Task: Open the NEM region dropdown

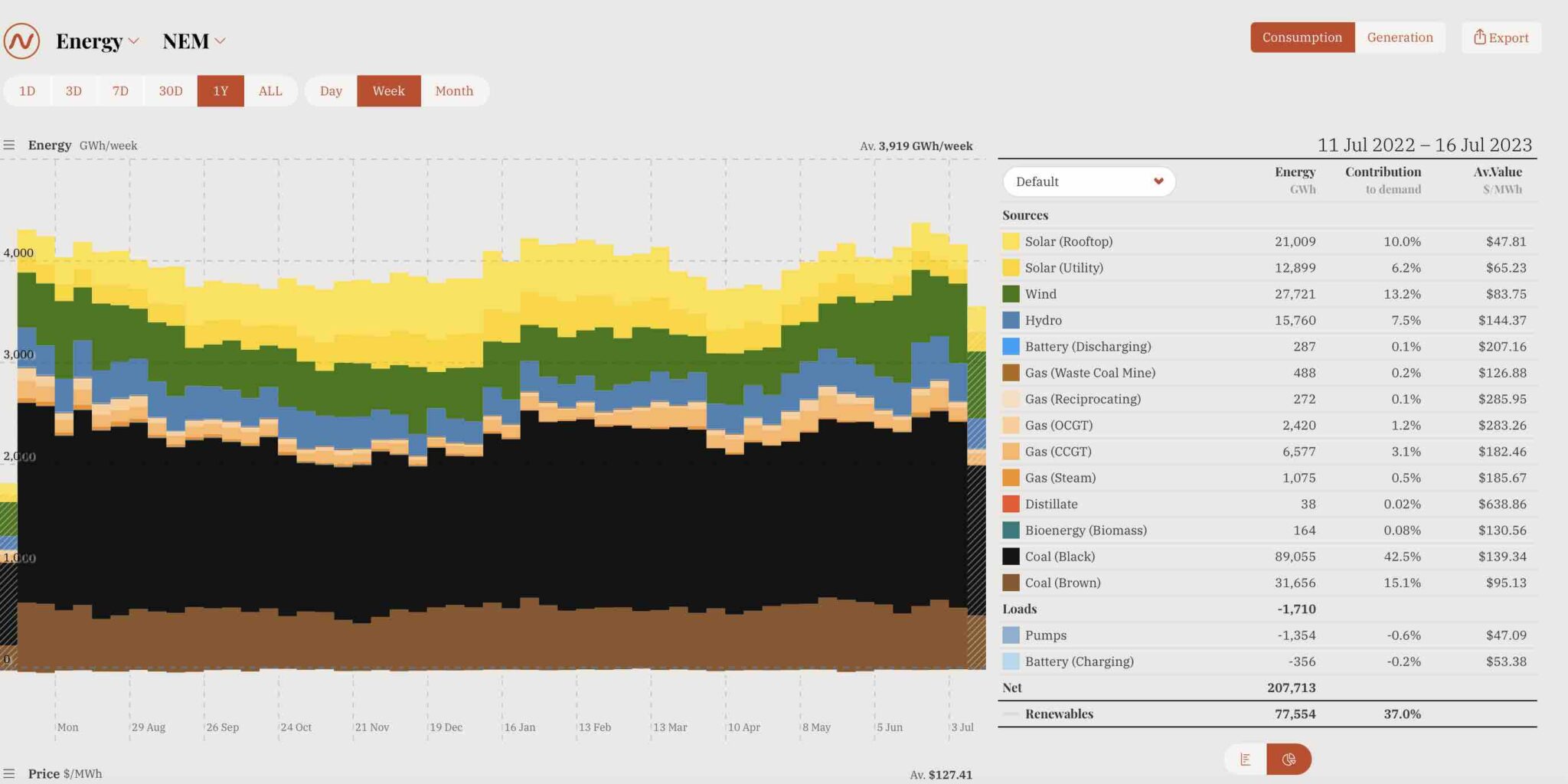Action: click(193, 41)
